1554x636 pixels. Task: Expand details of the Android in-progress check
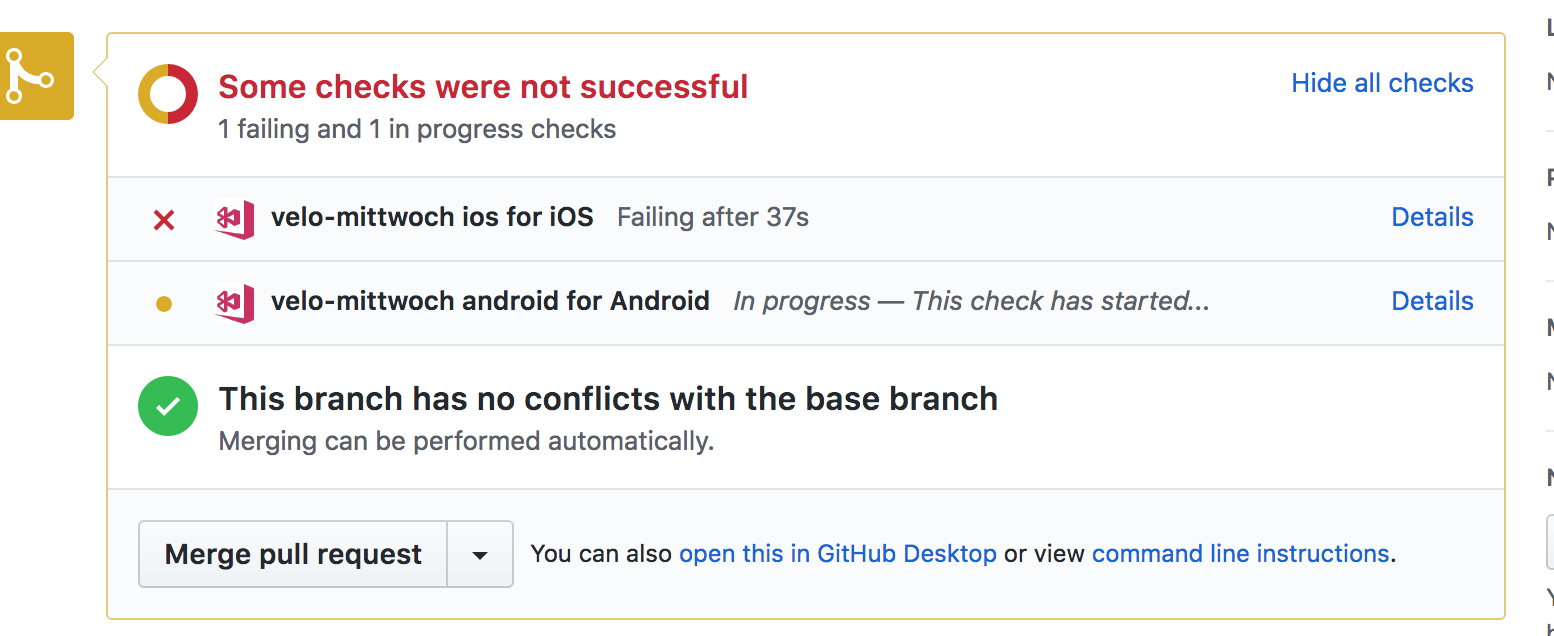point(1432,301)
